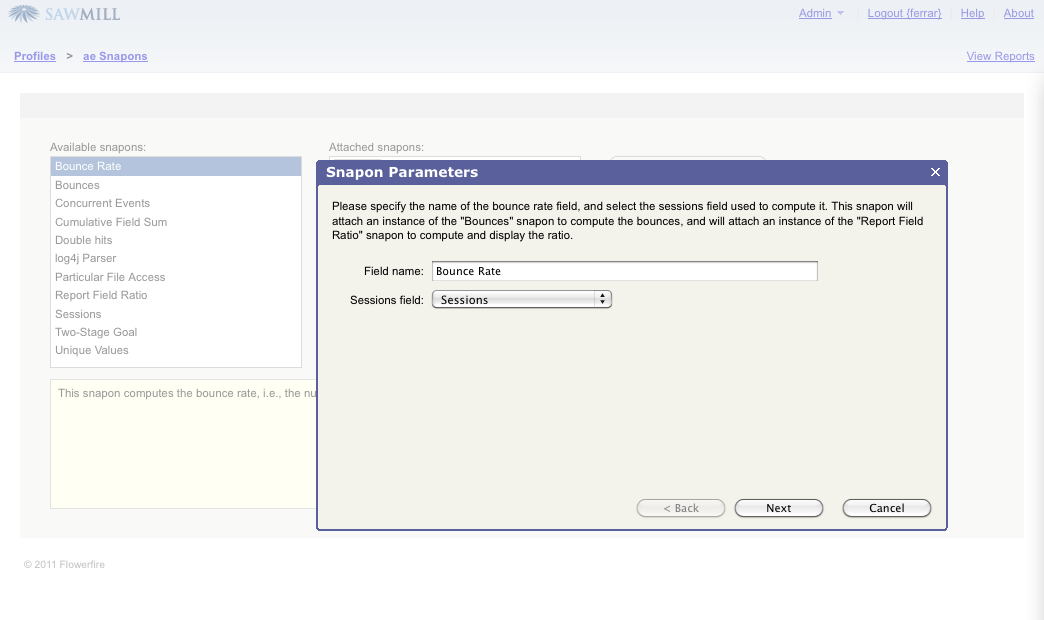Screen dimensions: 1044x620
Task: Open the Admin dropdown menu
Action: click(x=821, y=13)
